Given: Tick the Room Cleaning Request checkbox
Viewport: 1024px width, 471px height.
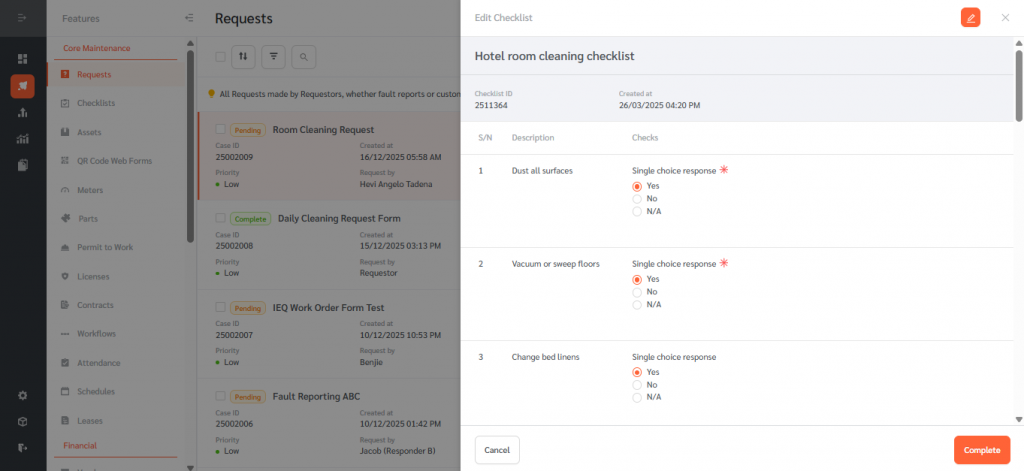Looking at the screenshot, I should (x=221, y=130).
